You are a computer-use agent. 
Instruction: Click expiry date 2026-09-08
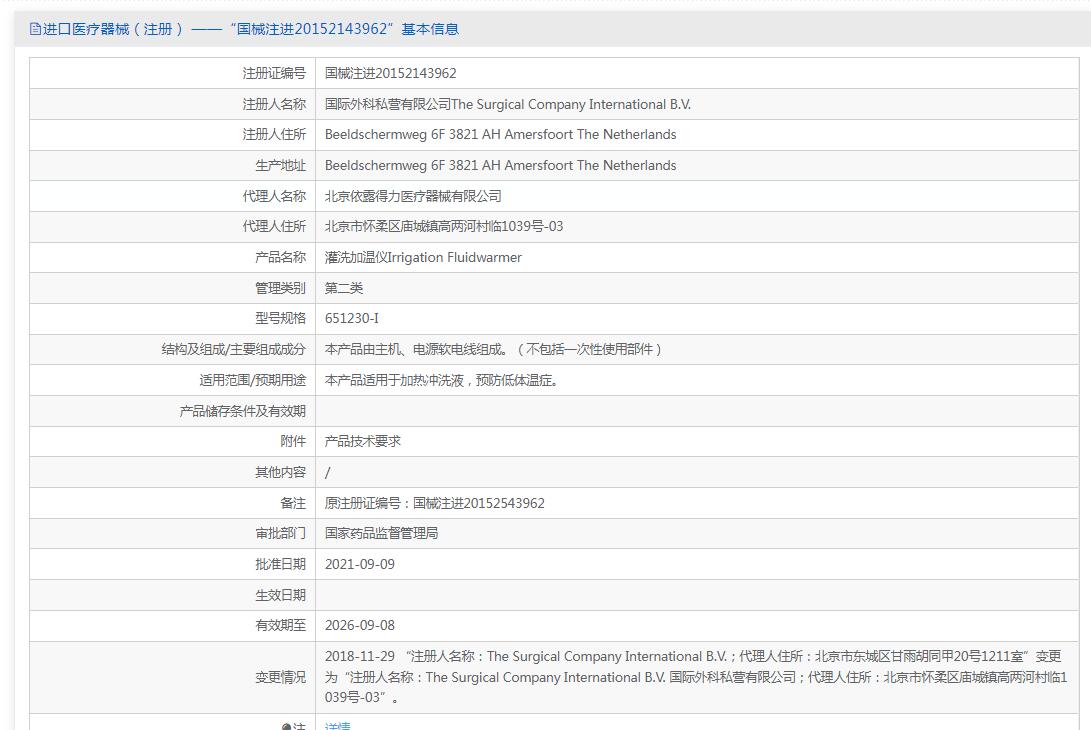(x=360, y=626)
